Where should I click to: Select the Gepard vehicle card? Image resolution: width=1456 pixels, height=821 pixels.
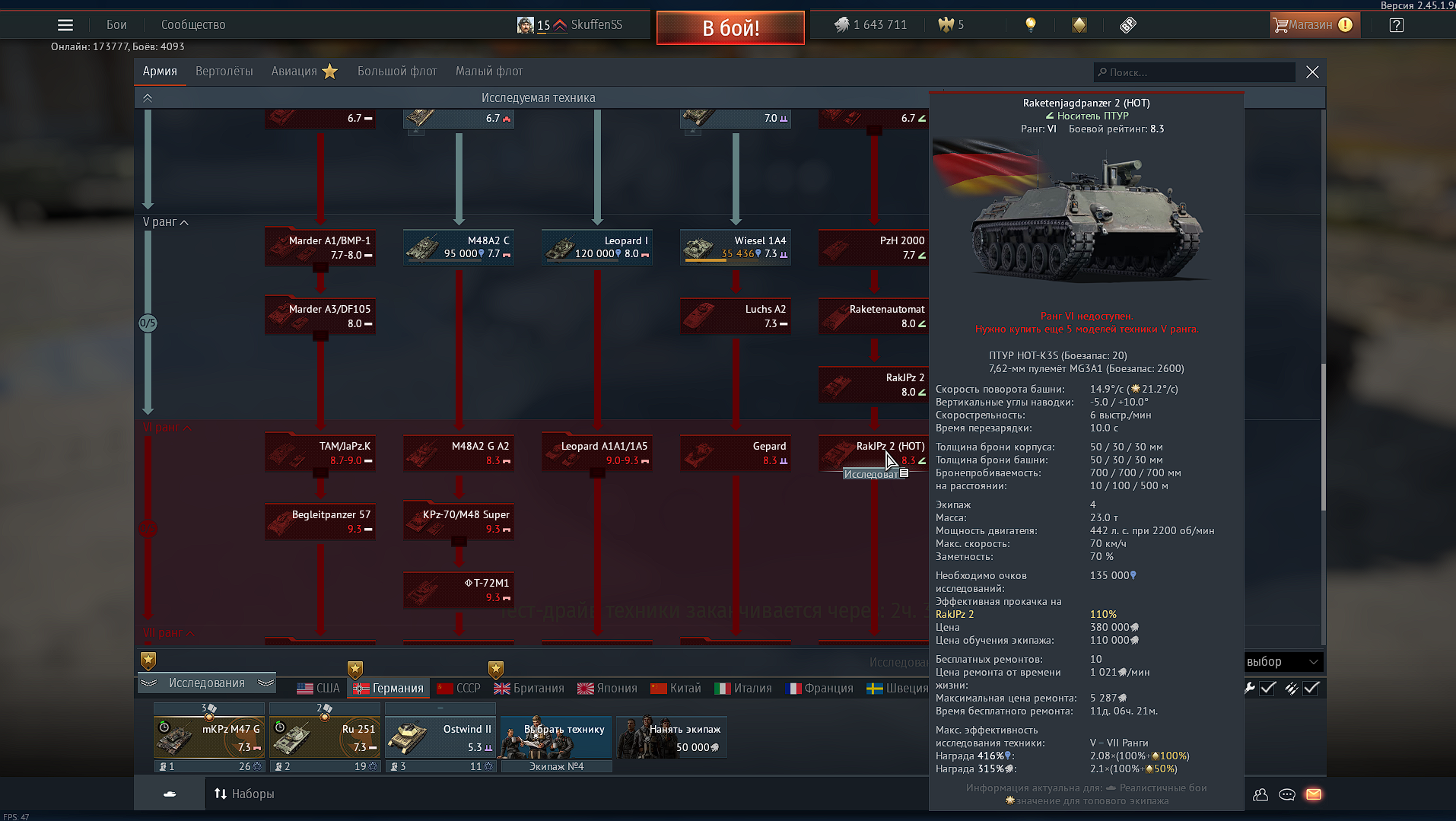(x=736, y=453)
